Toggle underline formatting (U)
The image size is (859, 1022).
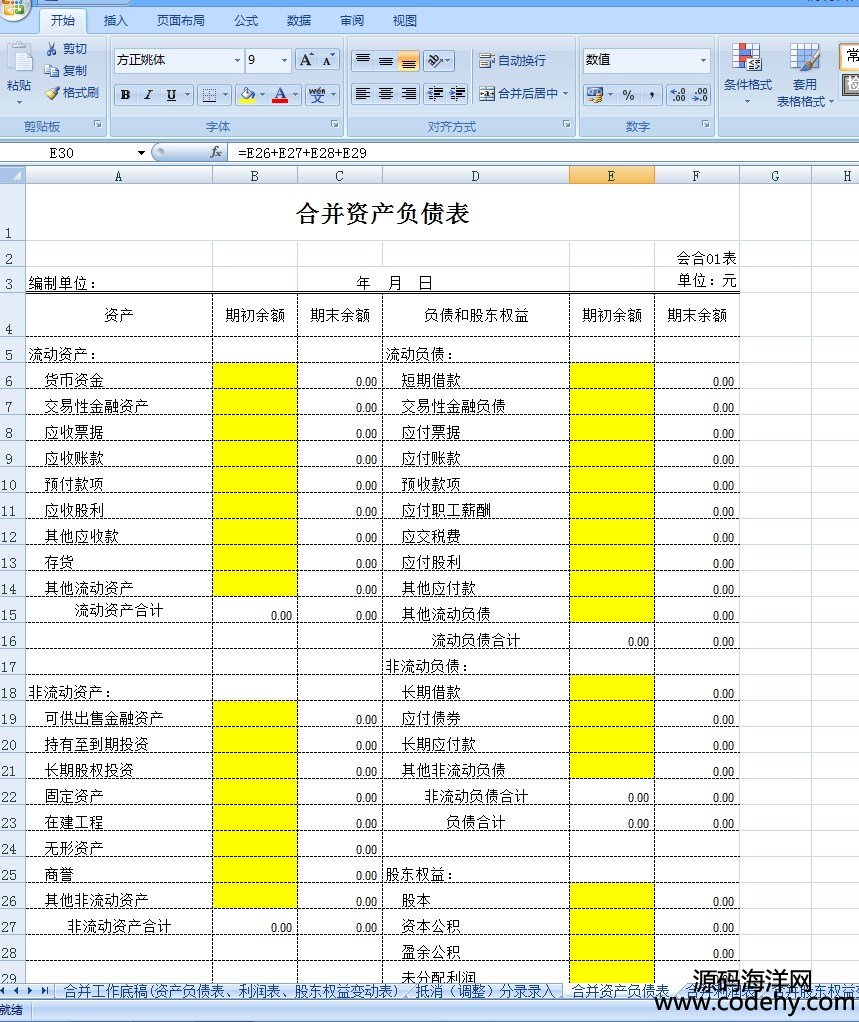tap(171, 95)
